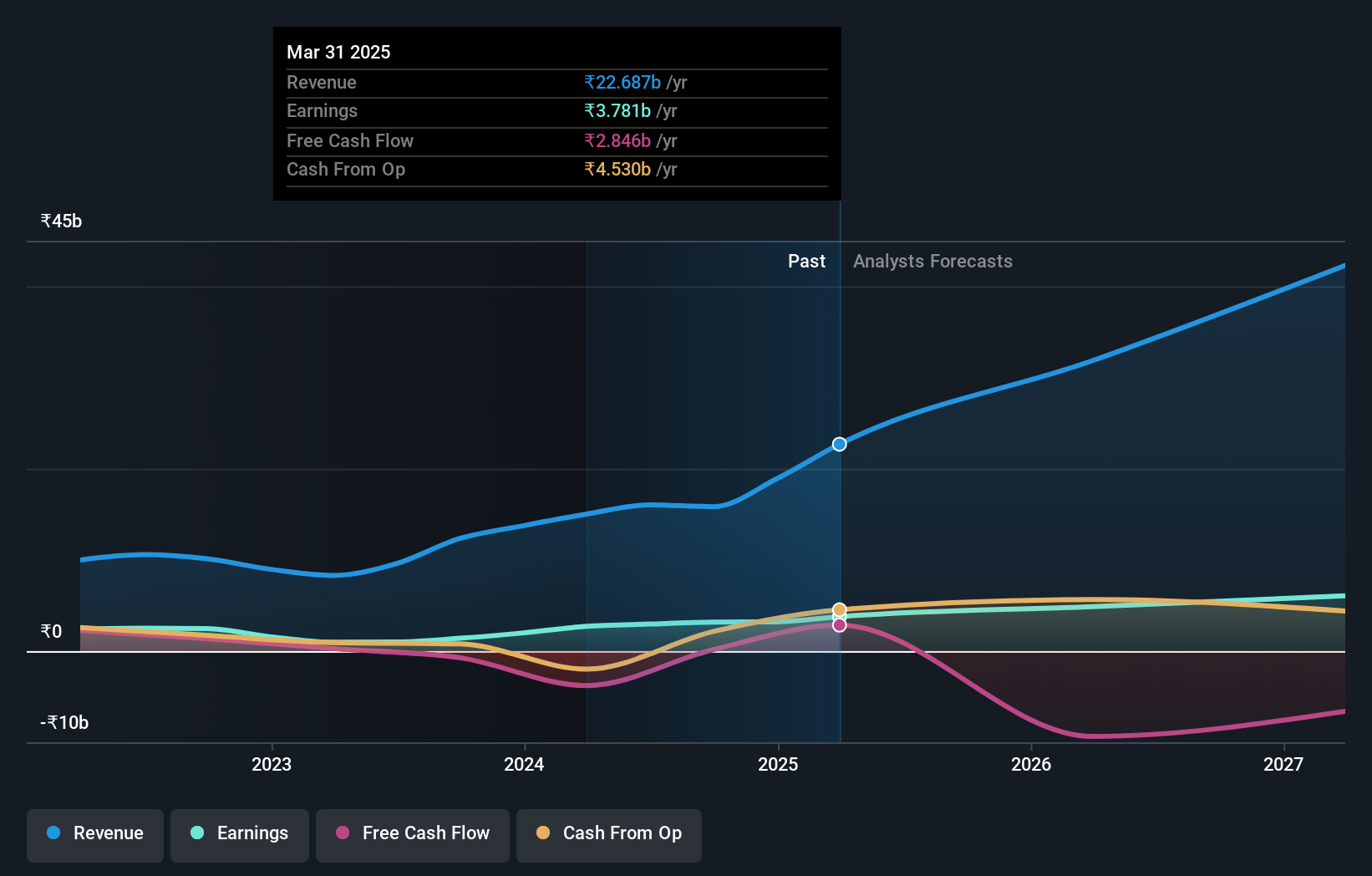
Task: Click the orange dot in Cash From Op legend
Action: 543,833
